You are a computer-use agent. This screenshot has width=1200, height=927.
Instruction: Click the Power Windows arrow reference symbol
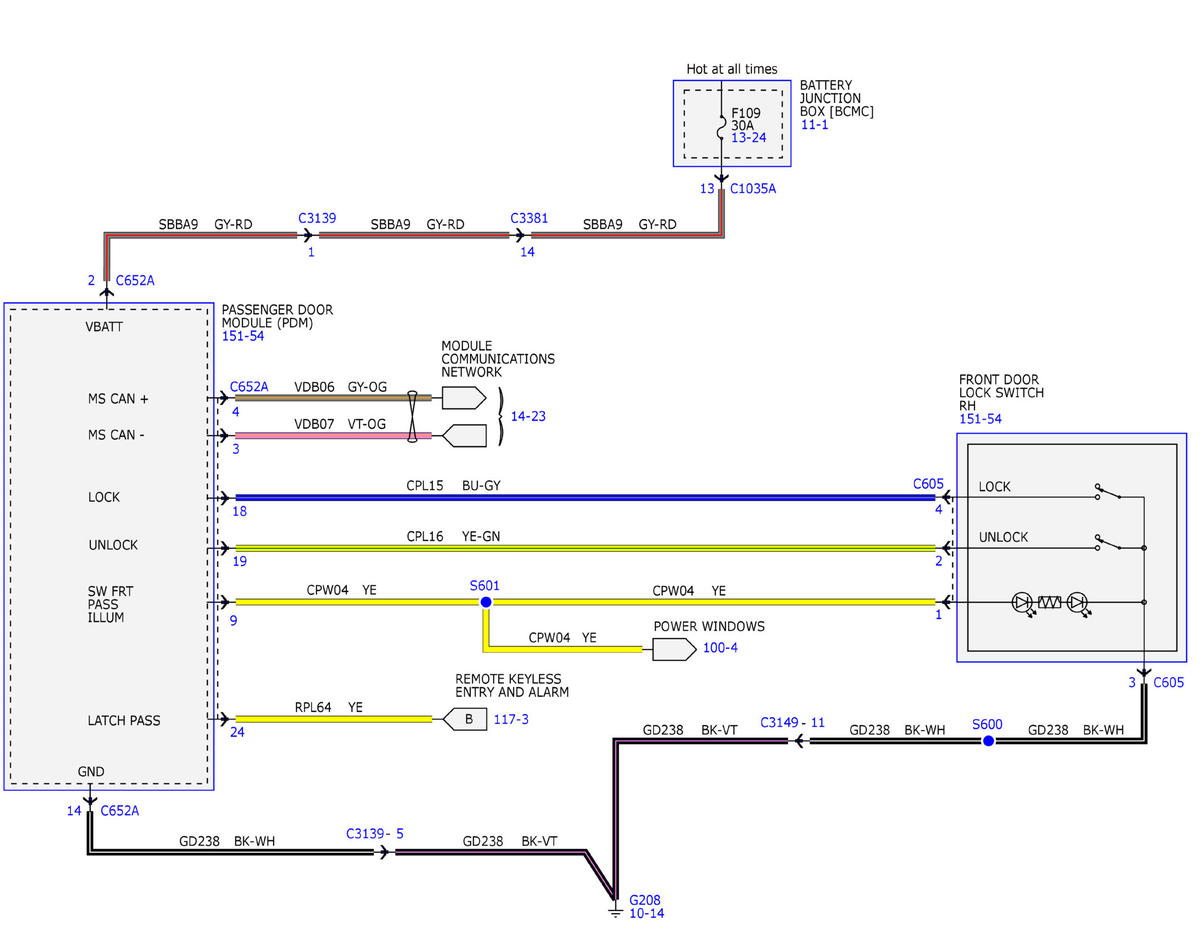point(674,650)
